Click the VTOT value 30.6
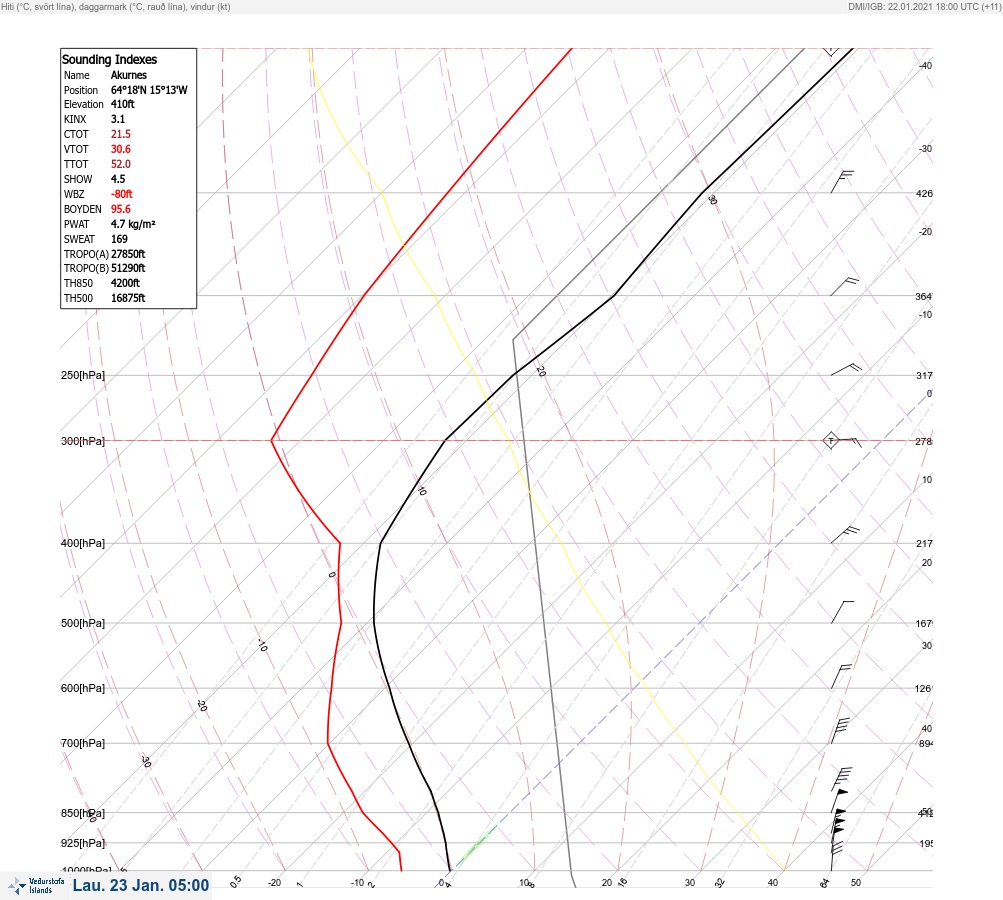Image resolution: width=1003 pixels, height=900 pixels. [x=120, y=149]
